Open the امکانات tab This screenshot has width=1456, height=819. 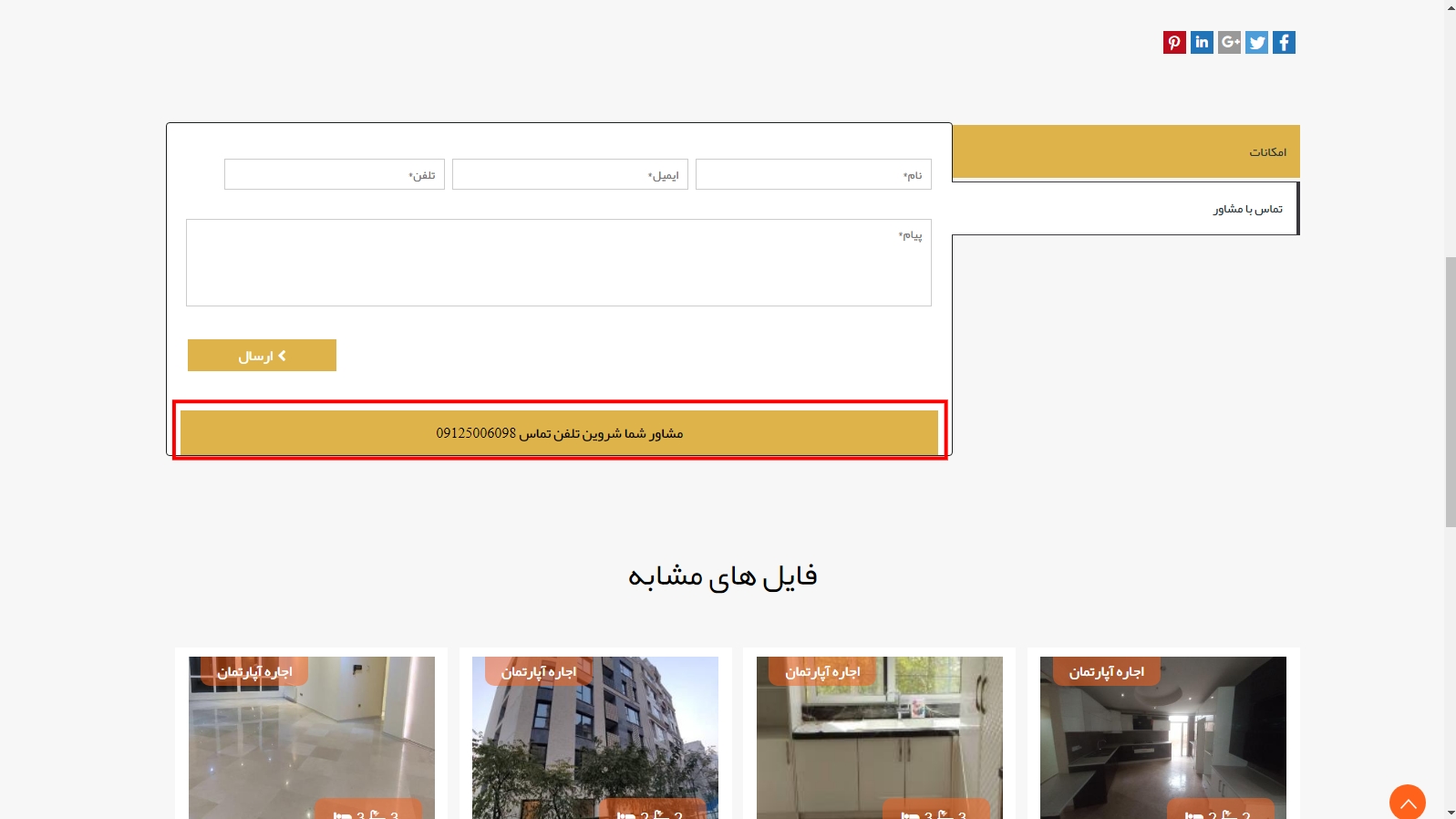[1126, 151]
